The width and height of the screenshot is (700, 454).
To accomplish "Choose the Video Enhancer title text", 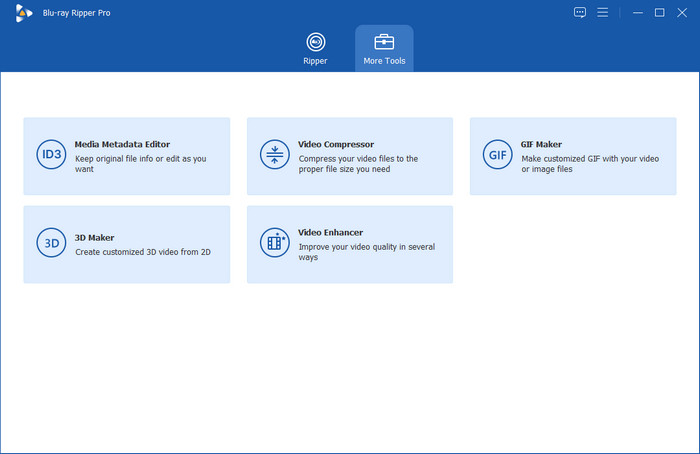I will 332,232.
